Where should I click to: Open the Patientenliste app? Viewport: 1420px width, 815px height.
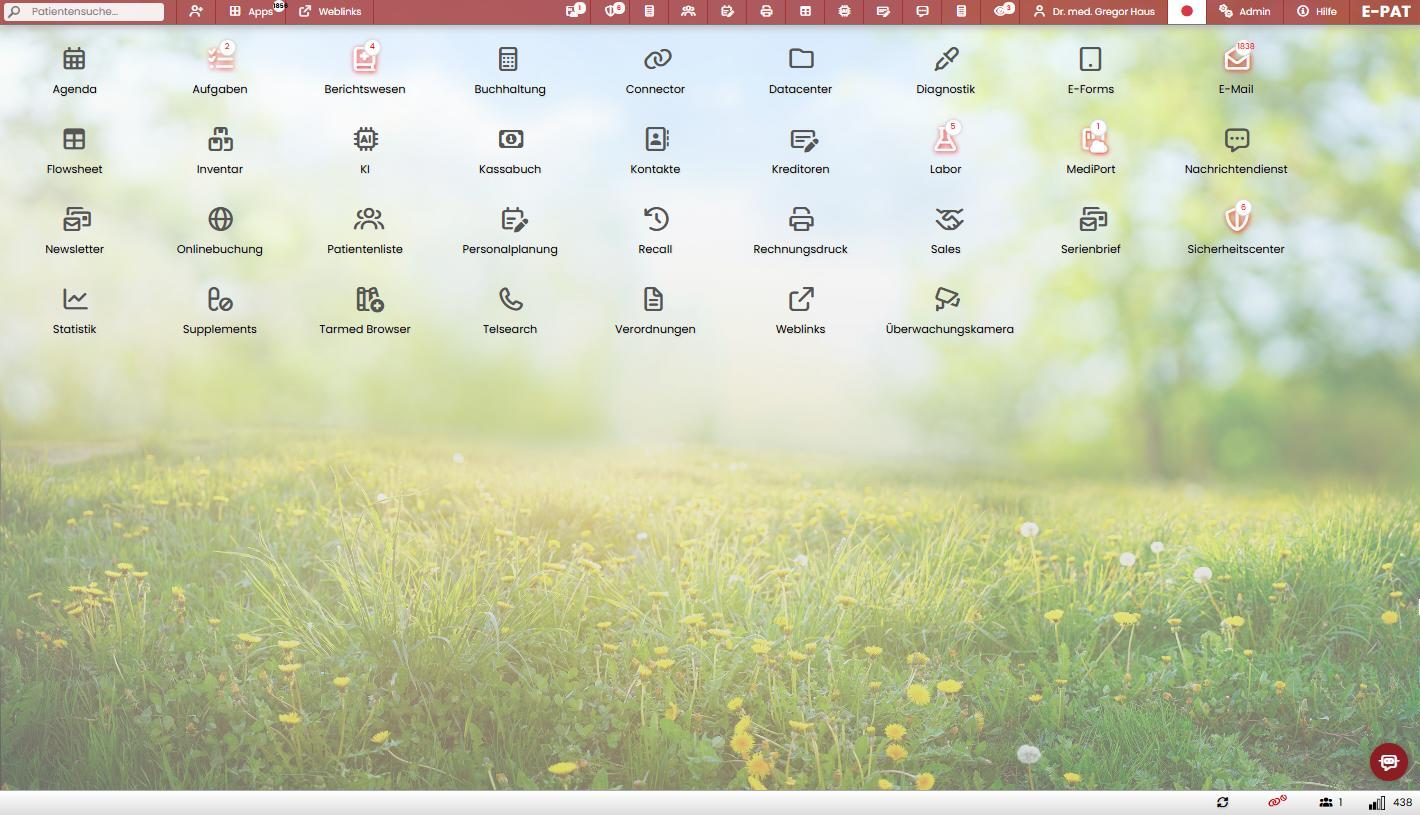point(365,229)
